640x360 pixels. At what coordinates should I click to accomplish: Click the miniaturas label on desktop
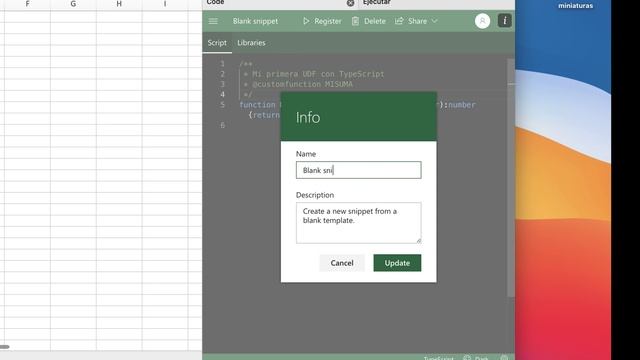(x=576, y=6)
